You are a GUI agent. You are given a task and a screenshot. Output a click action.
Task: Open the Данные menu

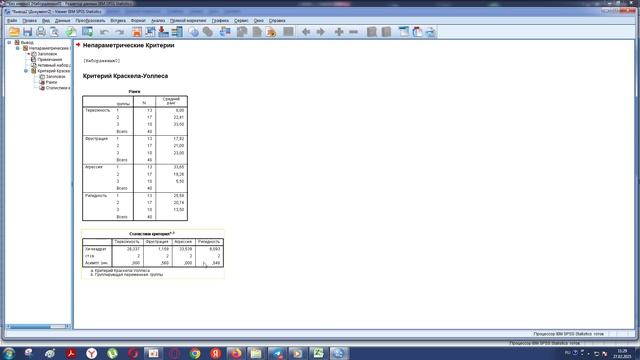(x=62, y=20)
